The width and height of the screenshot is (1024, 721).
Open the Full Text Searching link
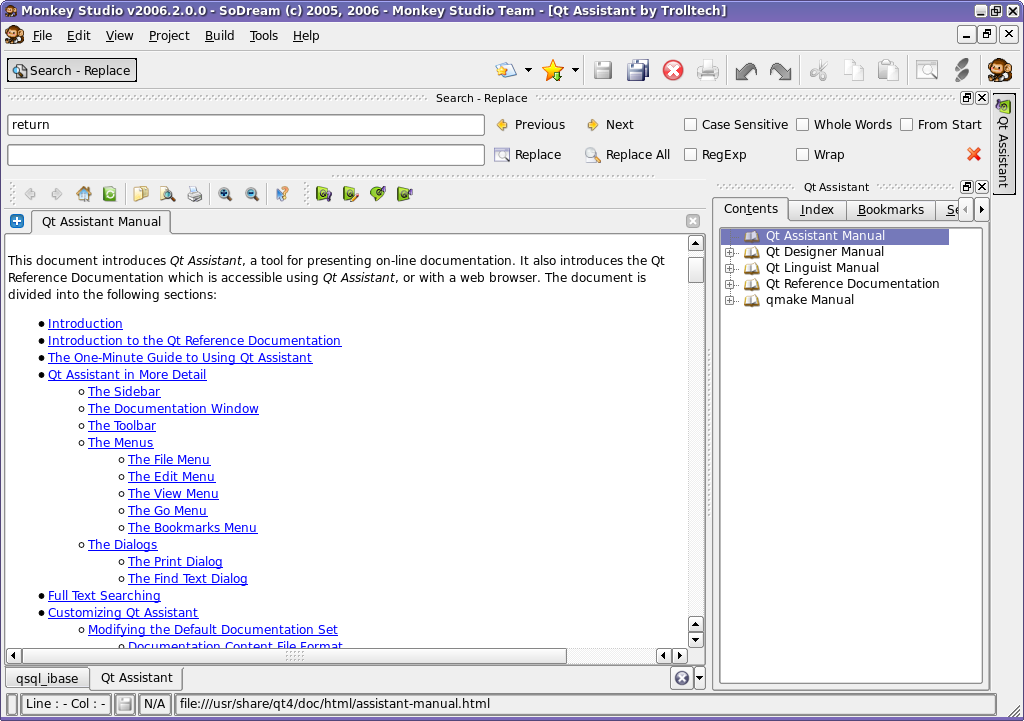coord(104,596)
